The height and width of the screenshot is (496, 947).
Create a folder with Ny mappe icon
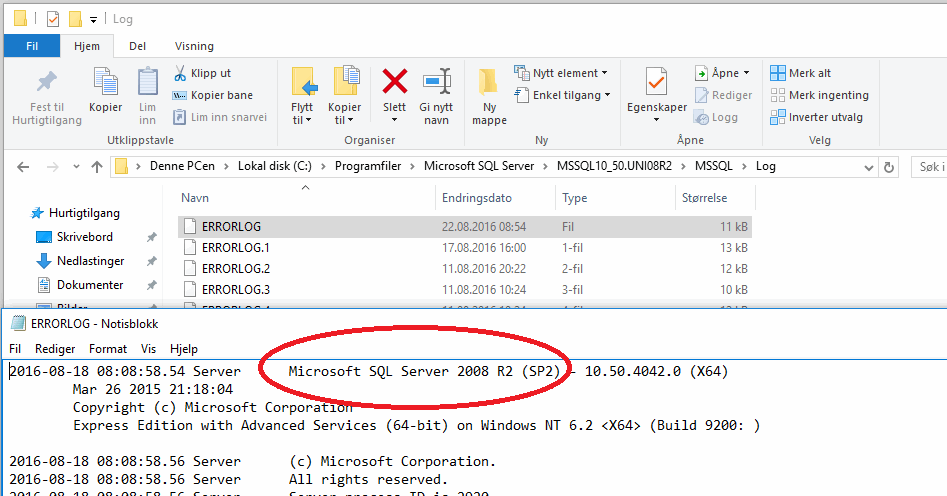489,82
